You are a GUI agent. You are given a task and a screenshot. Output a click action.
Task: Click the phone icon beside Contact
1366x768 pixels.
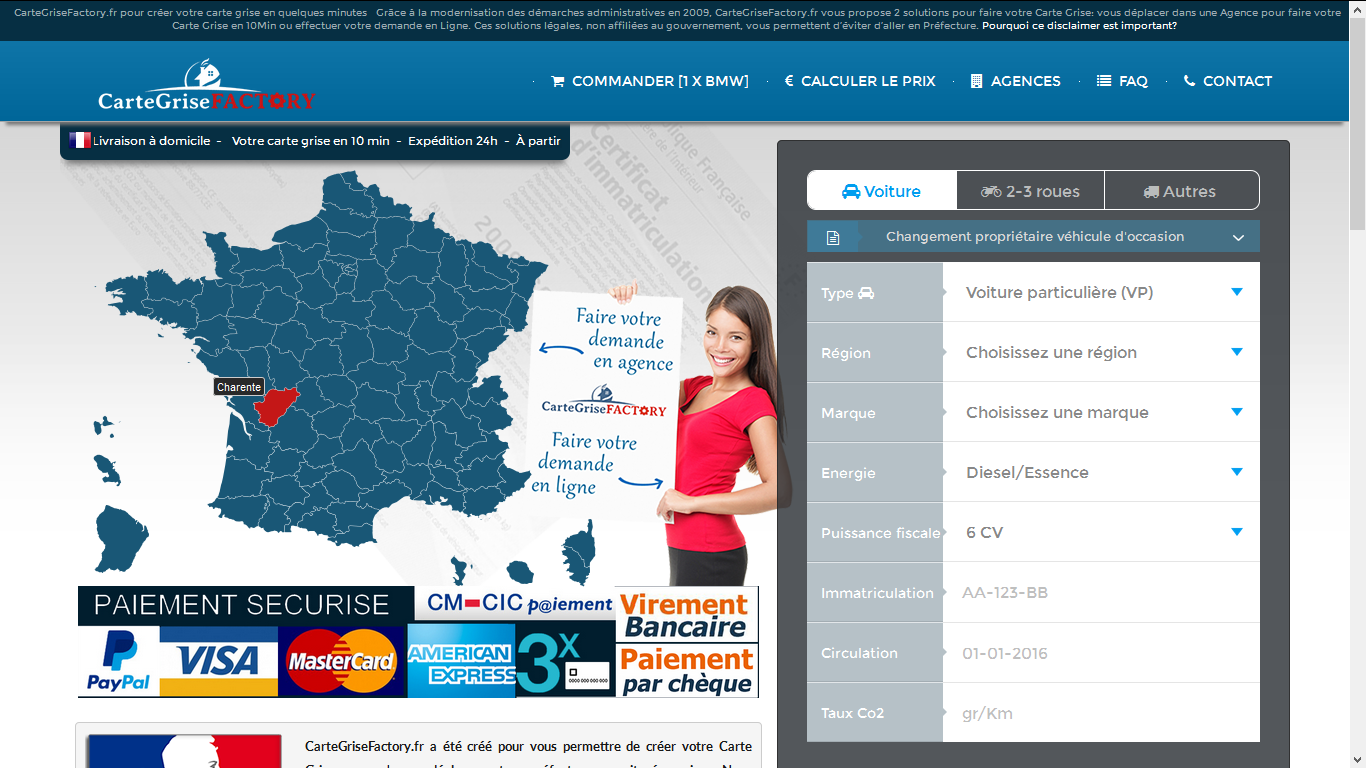(1189, 81)
